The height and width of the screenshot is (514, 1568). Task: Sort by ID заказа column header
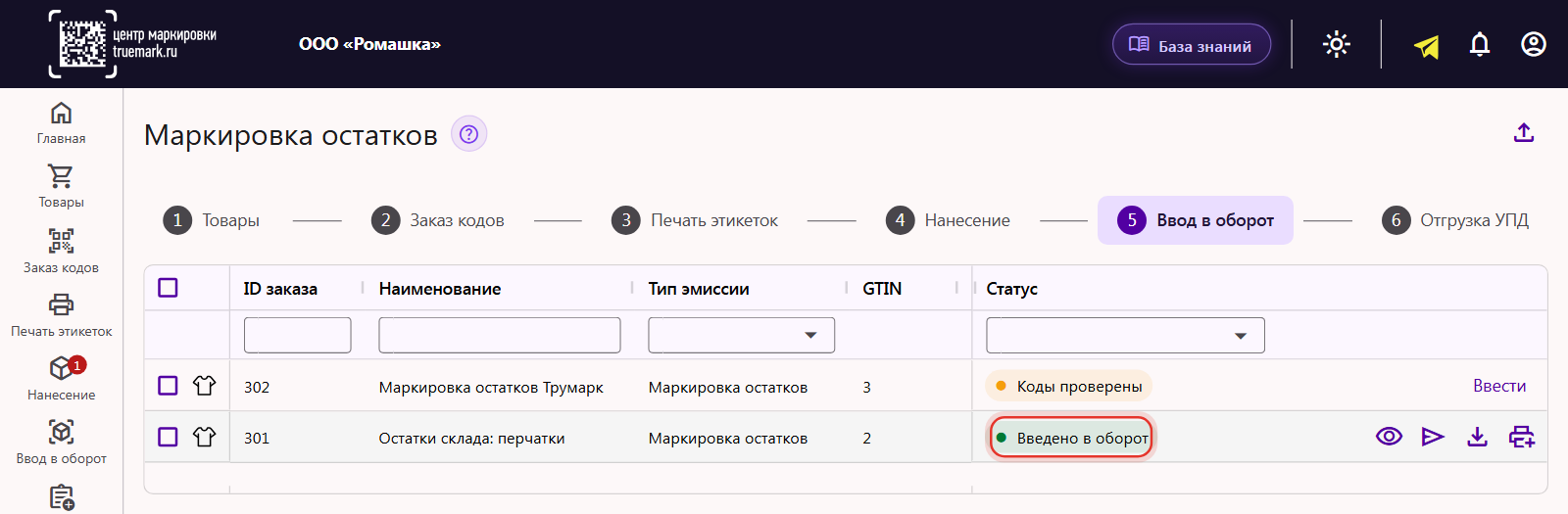point(280,289)
